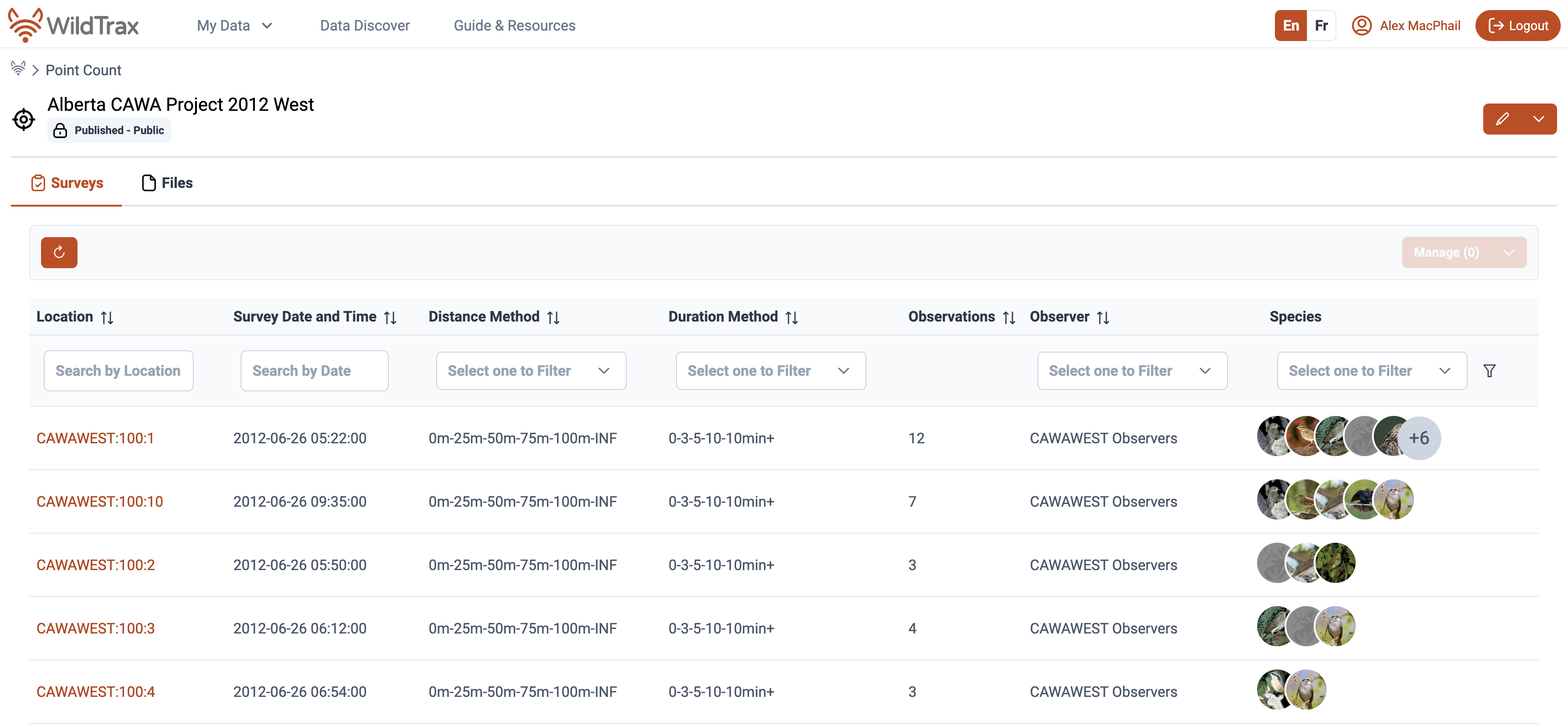This screenshot has width=1568, height=727.
Task: Click the user profile icon
Action: [x=1361, y=25]
